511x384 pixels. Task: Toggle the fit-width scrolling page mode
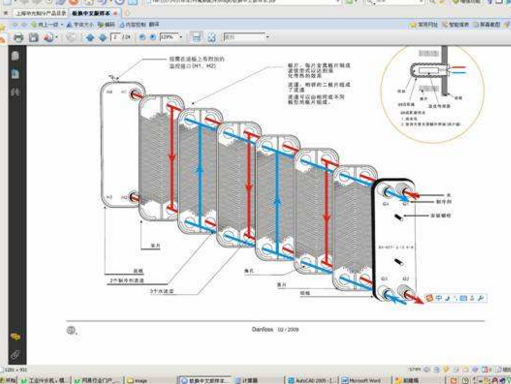click(197, 37)
